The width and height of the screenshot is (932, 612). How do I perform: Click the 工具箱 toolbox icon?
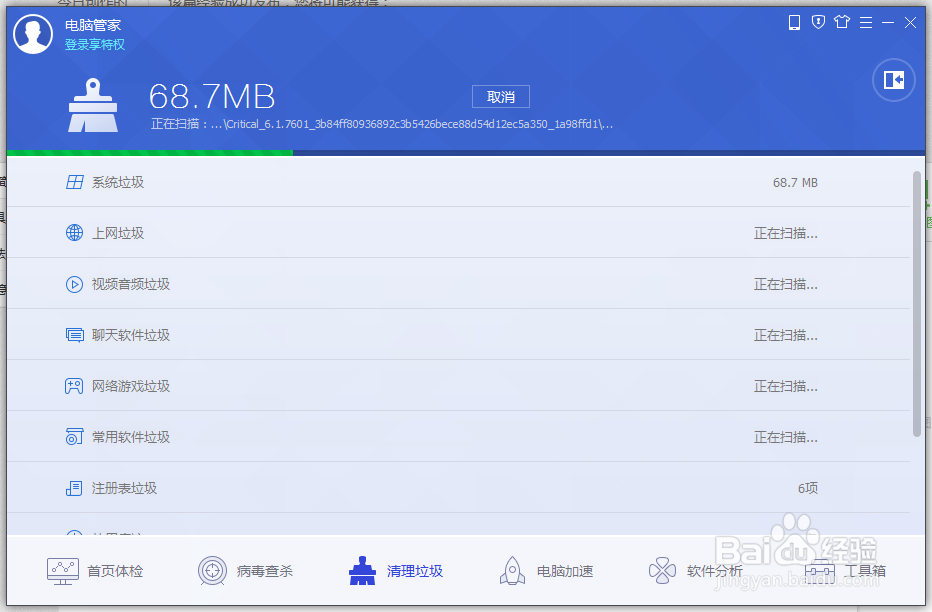click(820, 572)
